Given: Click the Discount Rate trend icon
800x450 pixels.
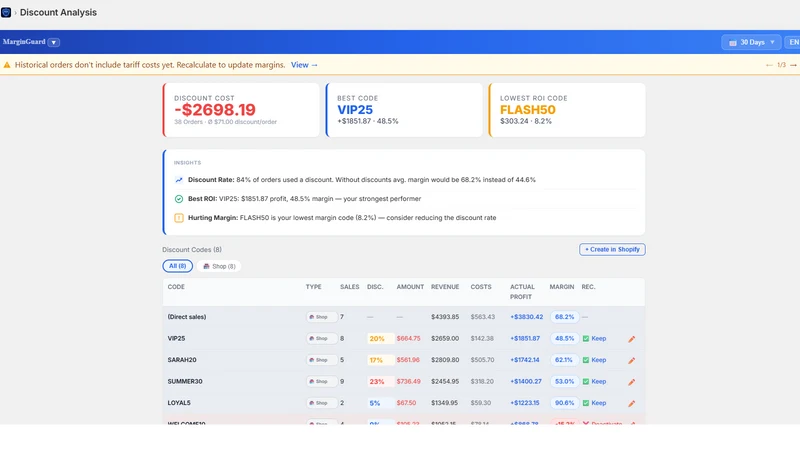Looking at the screenshot, I should [179, 180].
